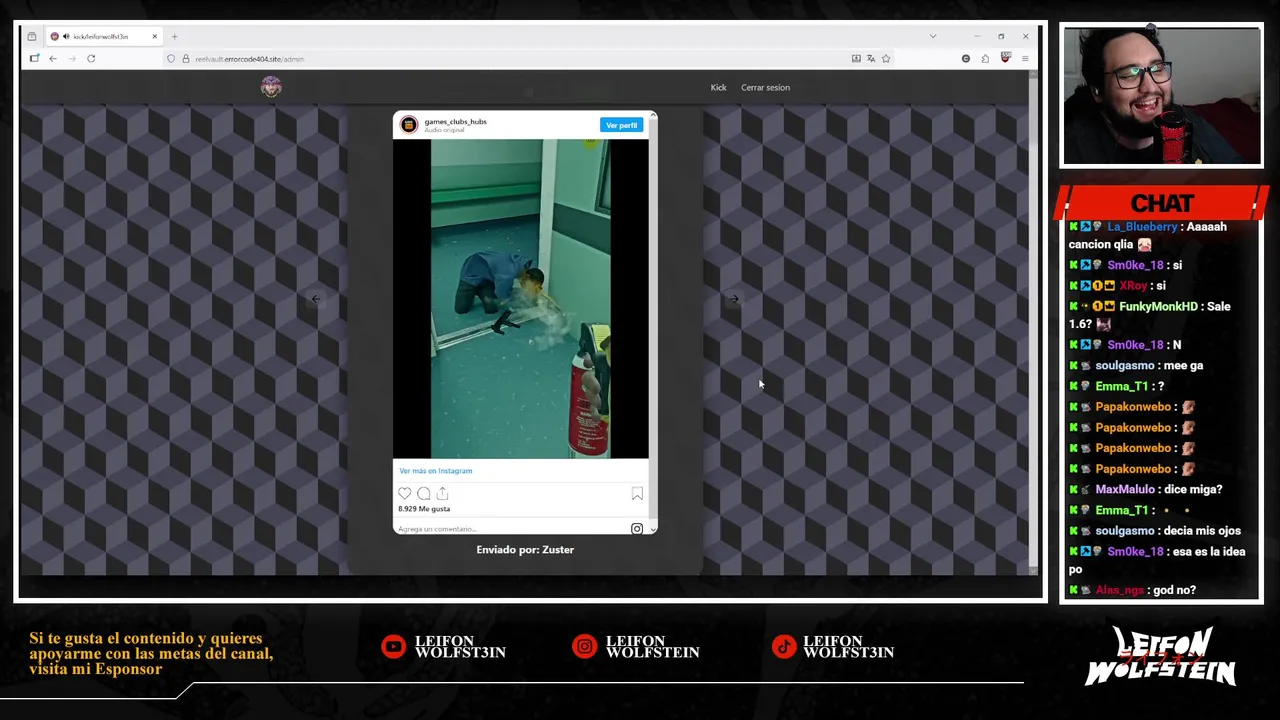The width and height of the screenshot is (1280, 720).
Task: Click the streamer webcam feed
Action: [x=1162, y=96]
